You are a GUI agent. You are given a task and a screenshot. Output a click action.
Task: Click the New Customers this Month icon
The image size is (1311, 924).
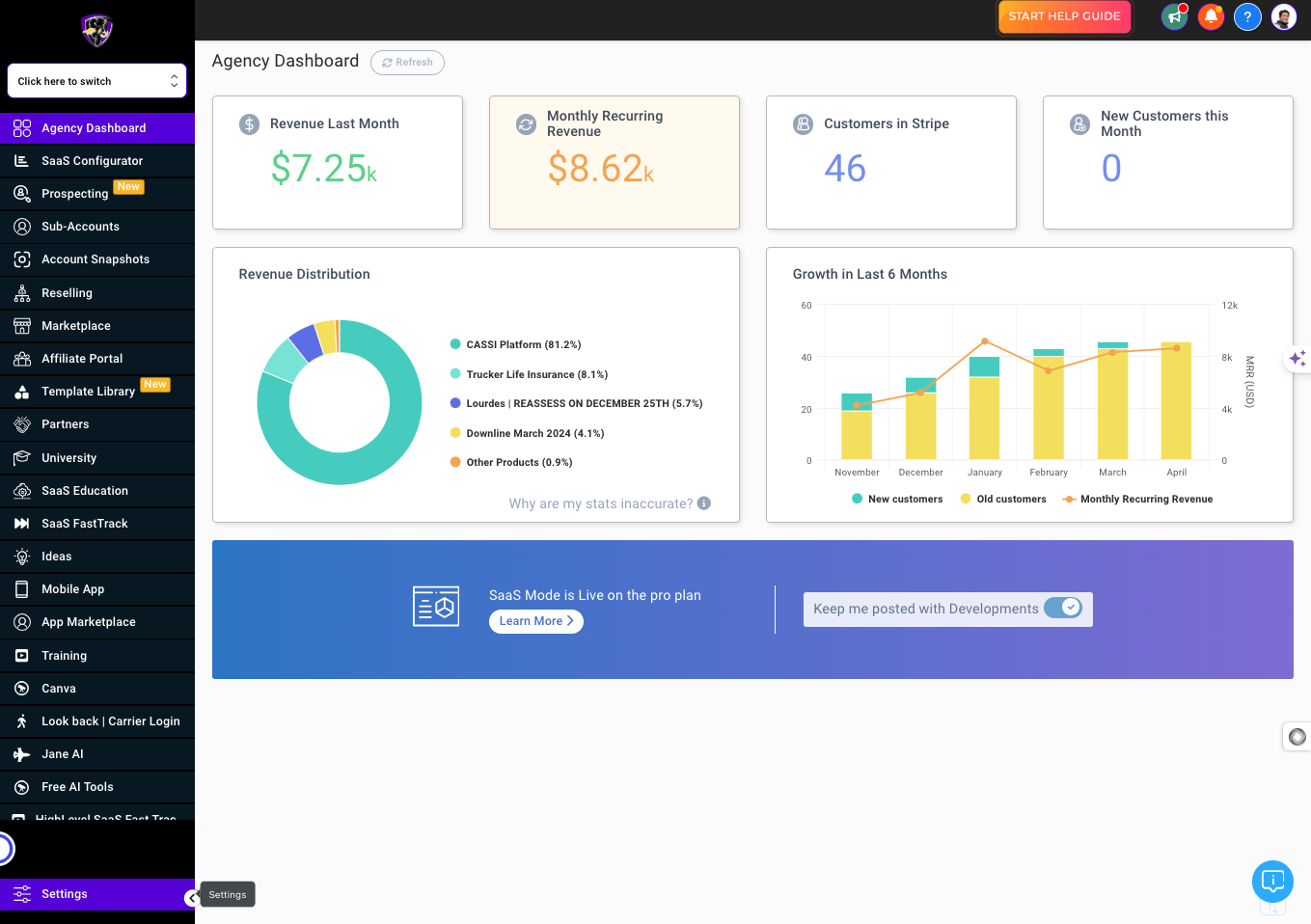[1080, 124]
